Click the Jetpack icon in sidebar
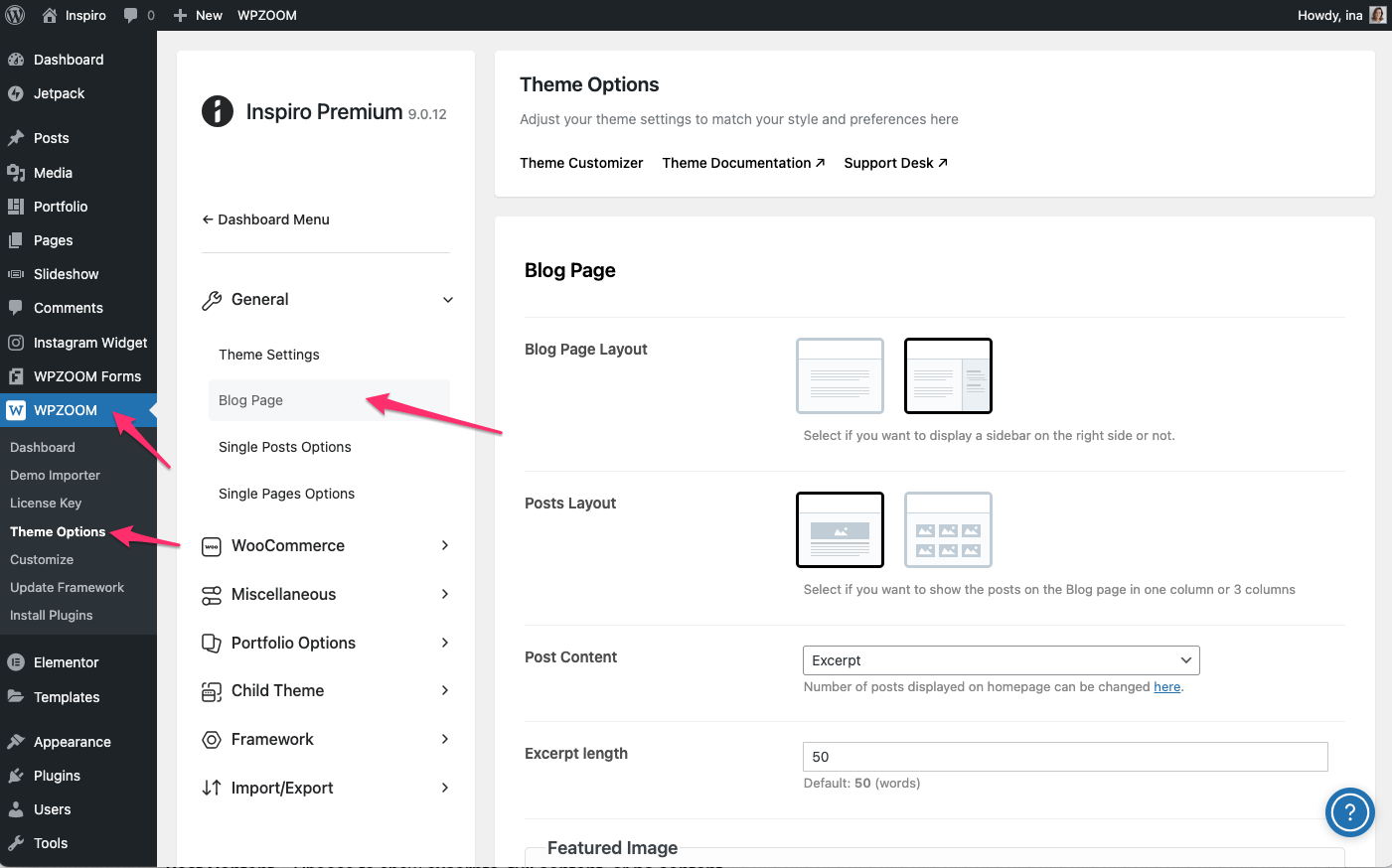Image resolution: width=1392 pixels, height=868 pixels. (x=16, y=93)
